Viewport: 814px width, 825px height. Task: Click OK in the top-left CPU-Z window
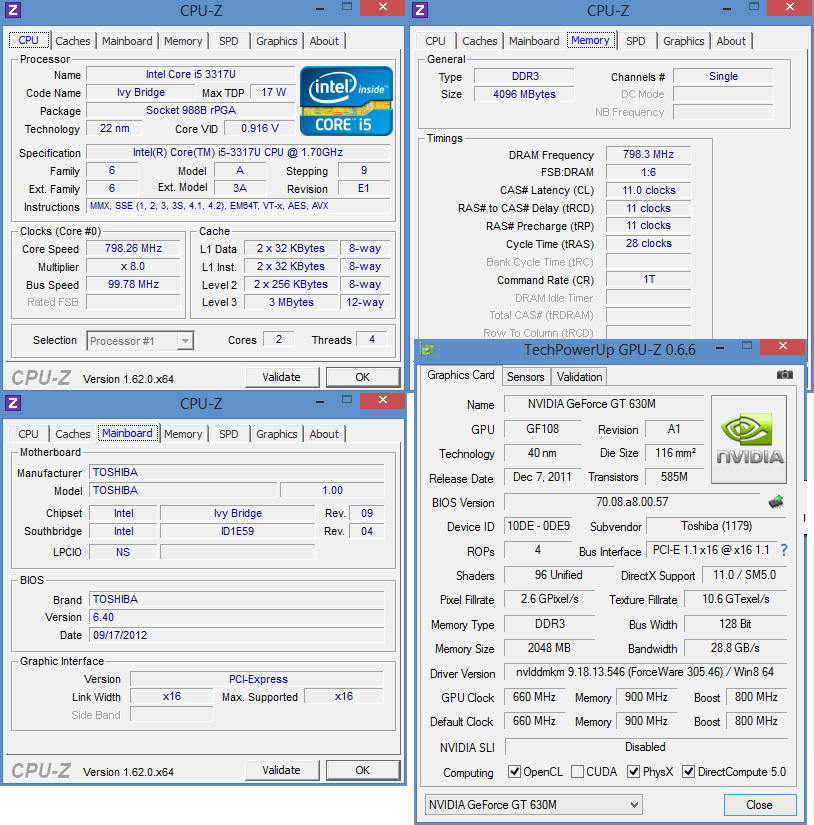(363, 377)
